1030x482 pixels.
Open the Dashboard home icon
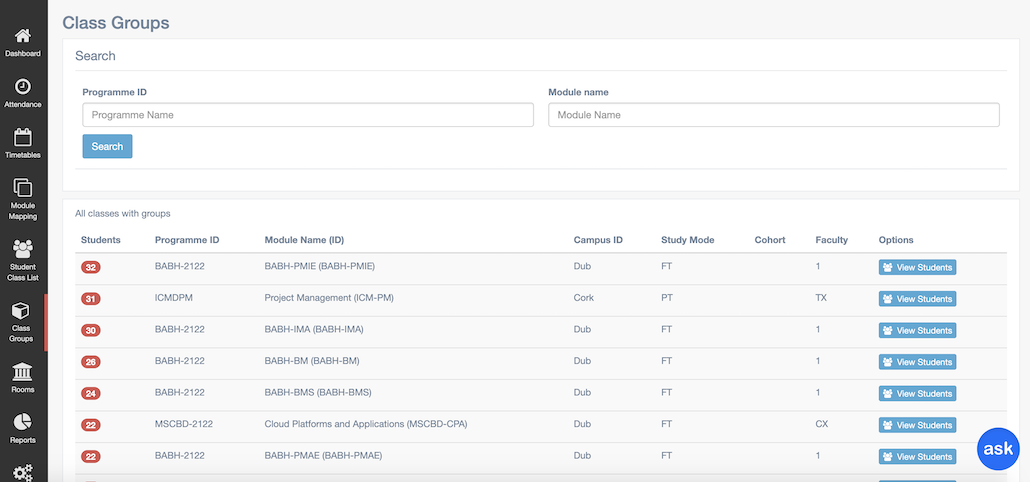pyautogui.click(x=23, y=36)
